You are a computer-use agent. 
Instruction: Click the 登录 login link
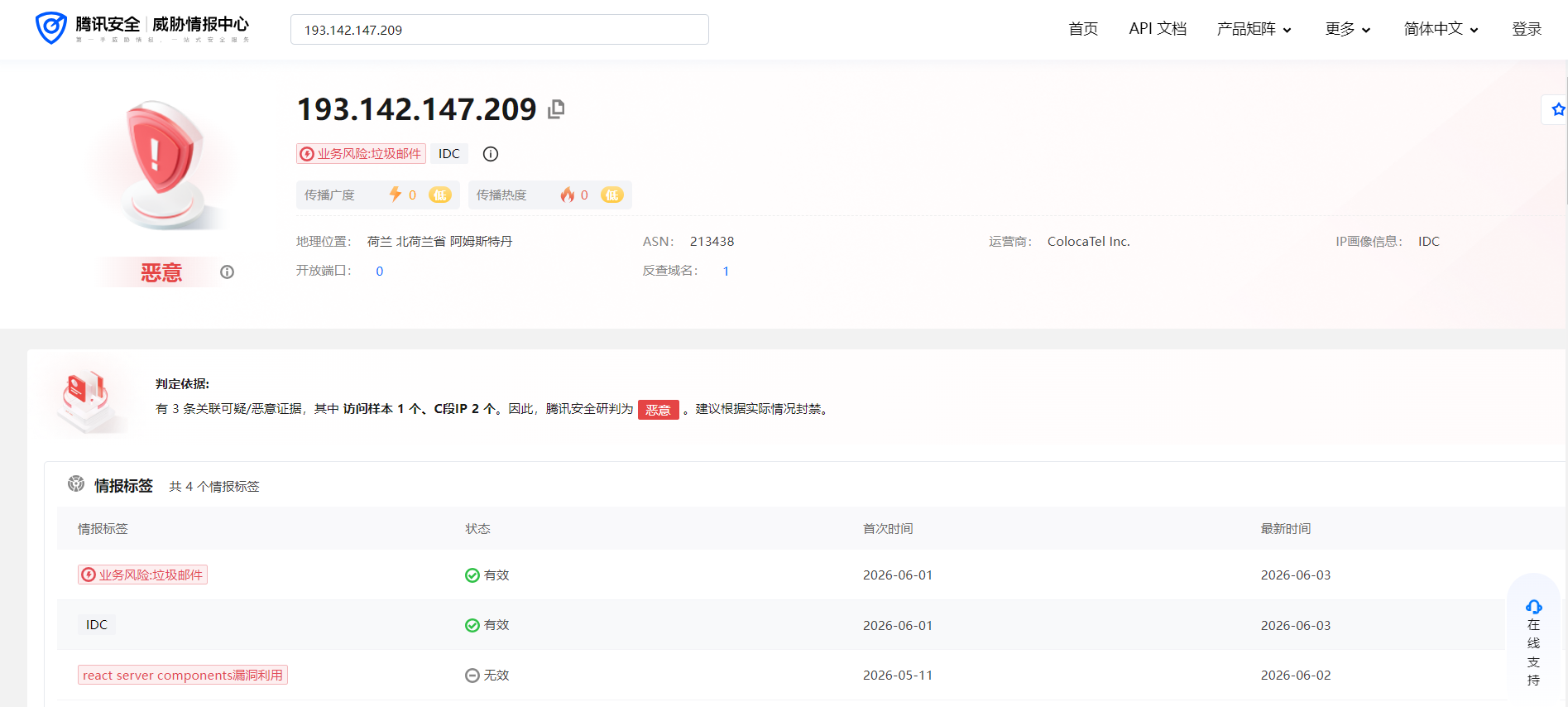click(x=1527, y=29)
